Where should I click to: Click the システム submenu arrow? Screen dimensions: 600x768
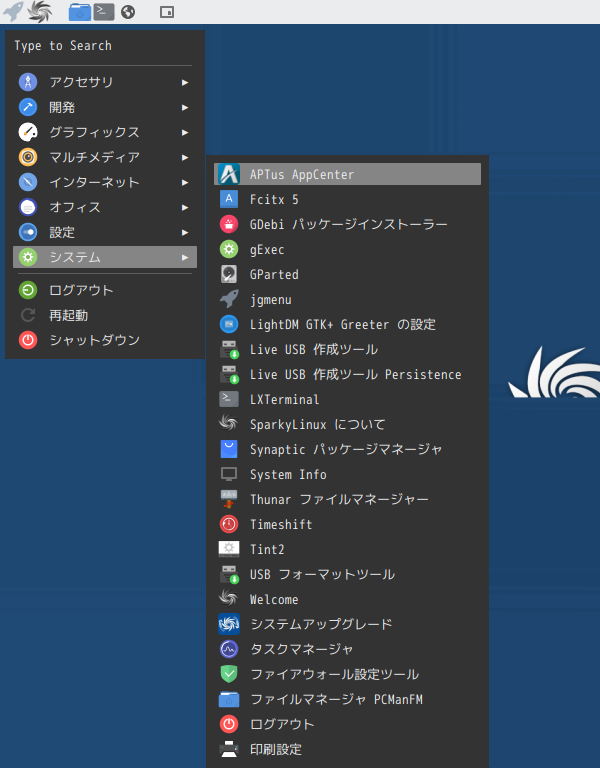tap(185, 257)
